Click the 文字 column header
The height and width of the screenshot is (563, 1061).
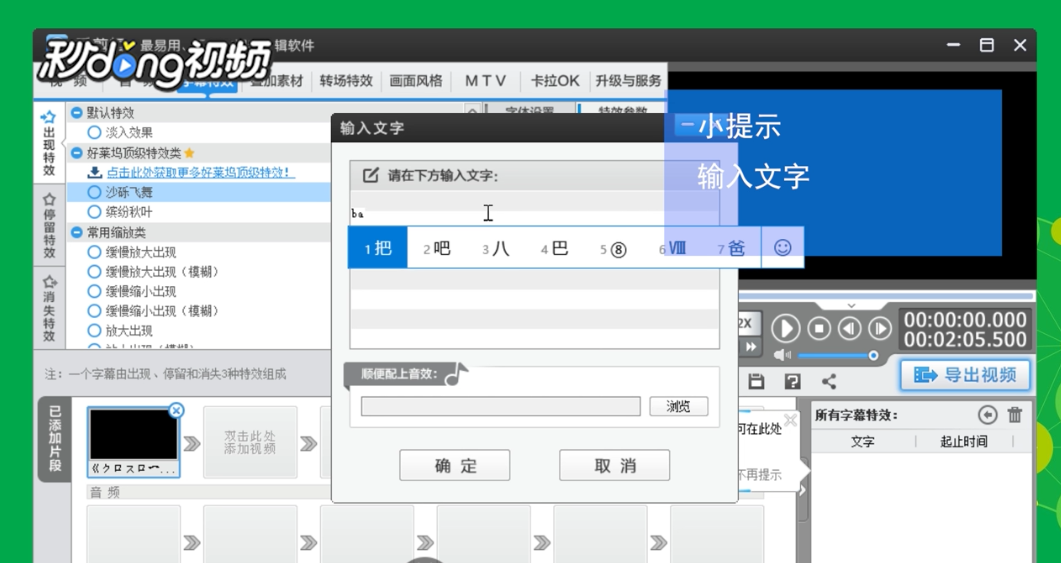pos(863,441)
